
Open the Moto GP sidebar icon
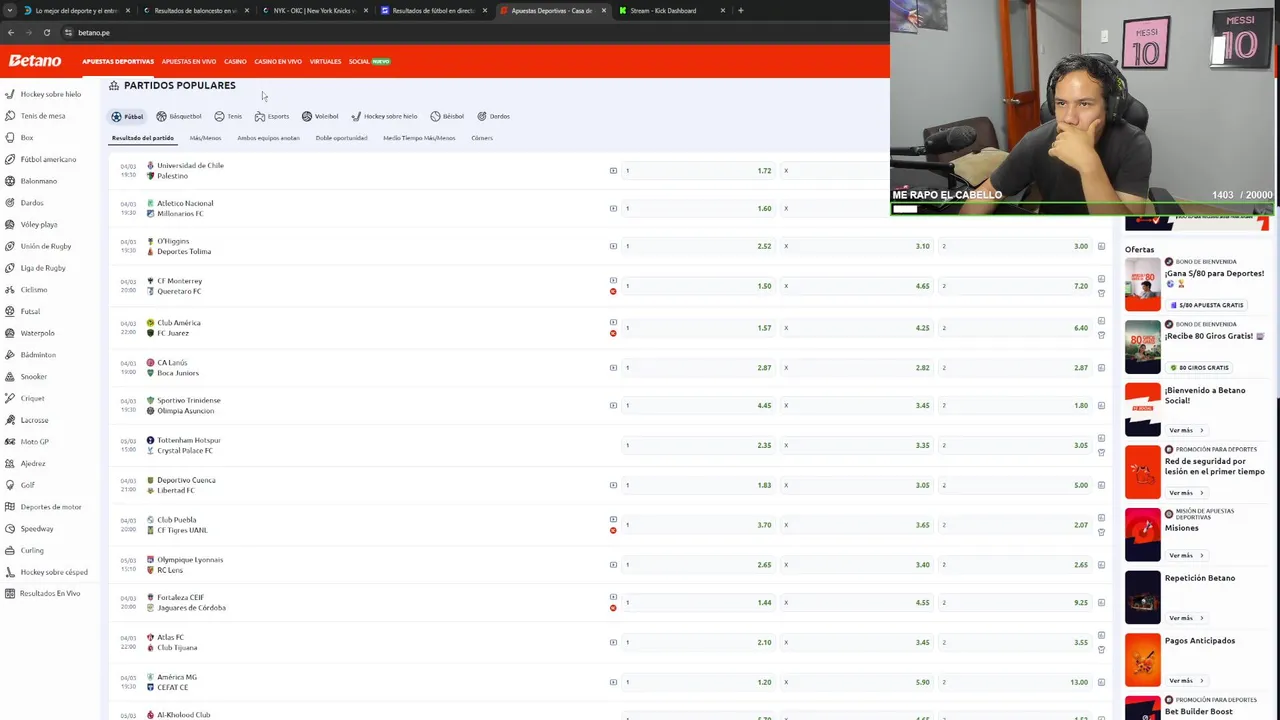[10, 442]
